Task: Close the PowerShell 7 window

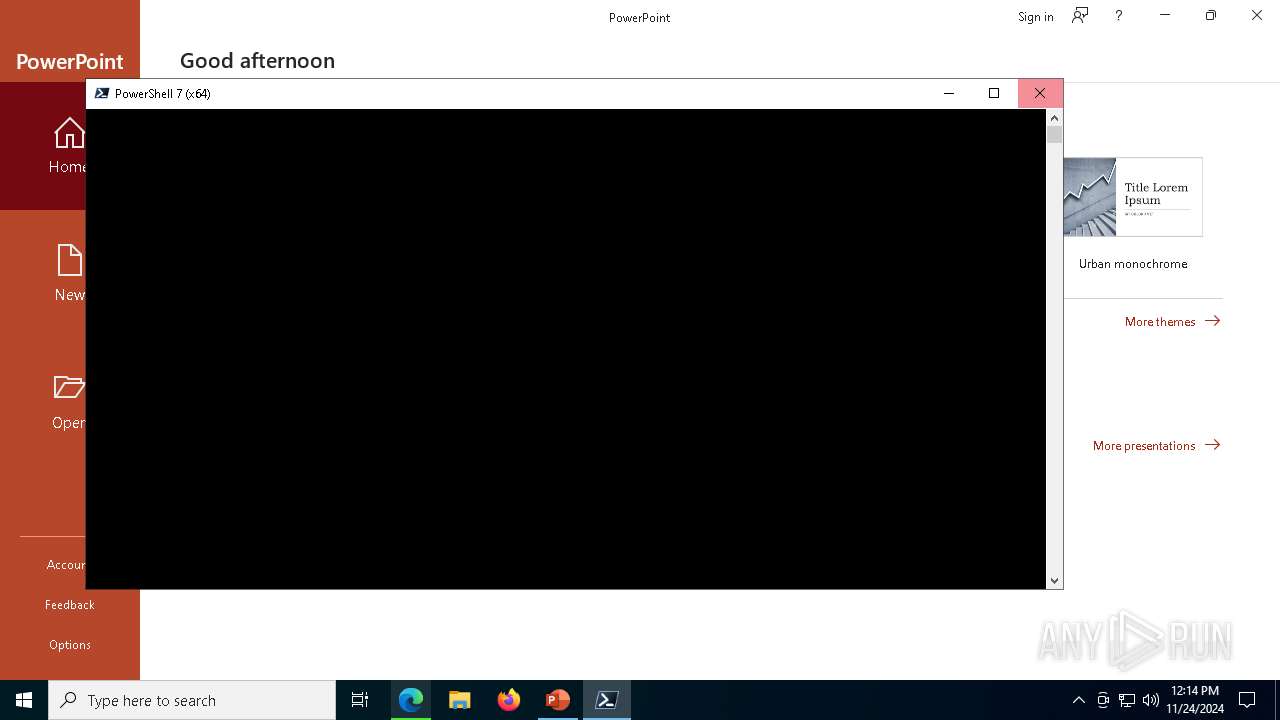Action: 1040,93
